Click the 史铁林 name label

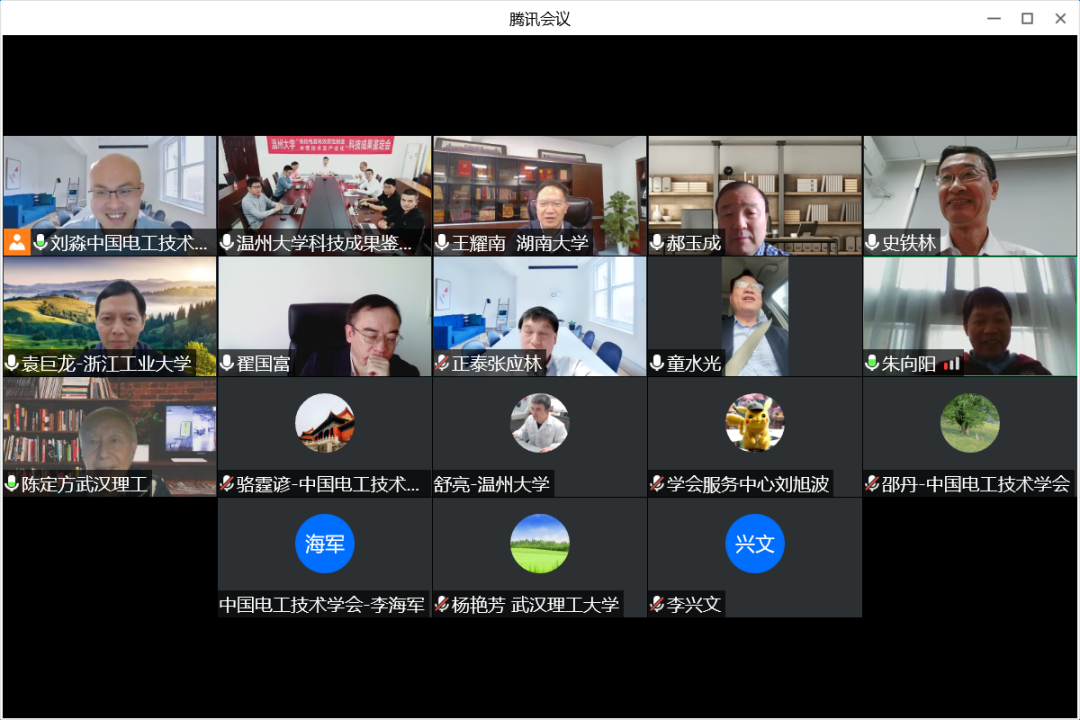909,243
